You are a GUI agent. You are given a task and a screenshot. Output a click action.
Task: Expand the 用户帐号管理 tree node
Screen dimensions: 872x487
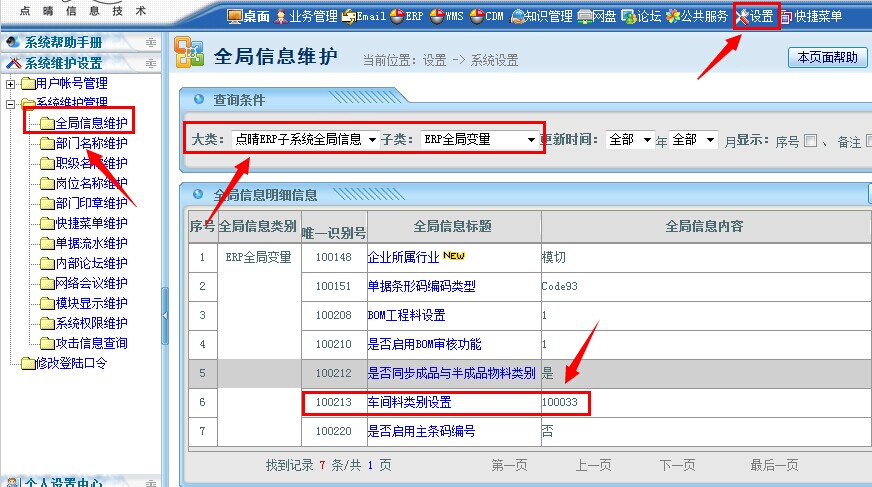(x=10, y=85)
